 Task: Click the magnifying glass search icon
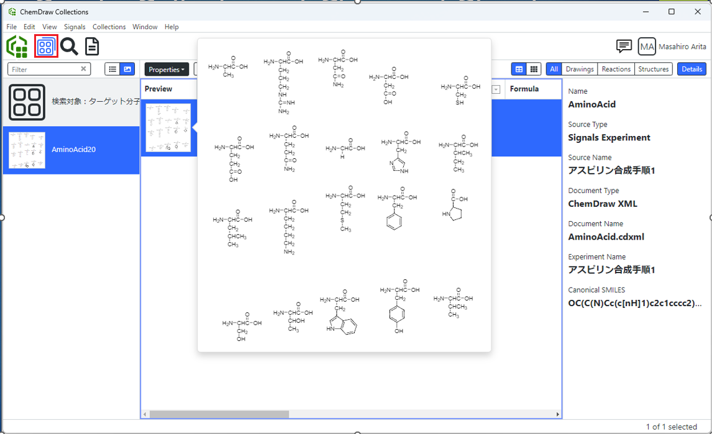(x=69, y=46)
